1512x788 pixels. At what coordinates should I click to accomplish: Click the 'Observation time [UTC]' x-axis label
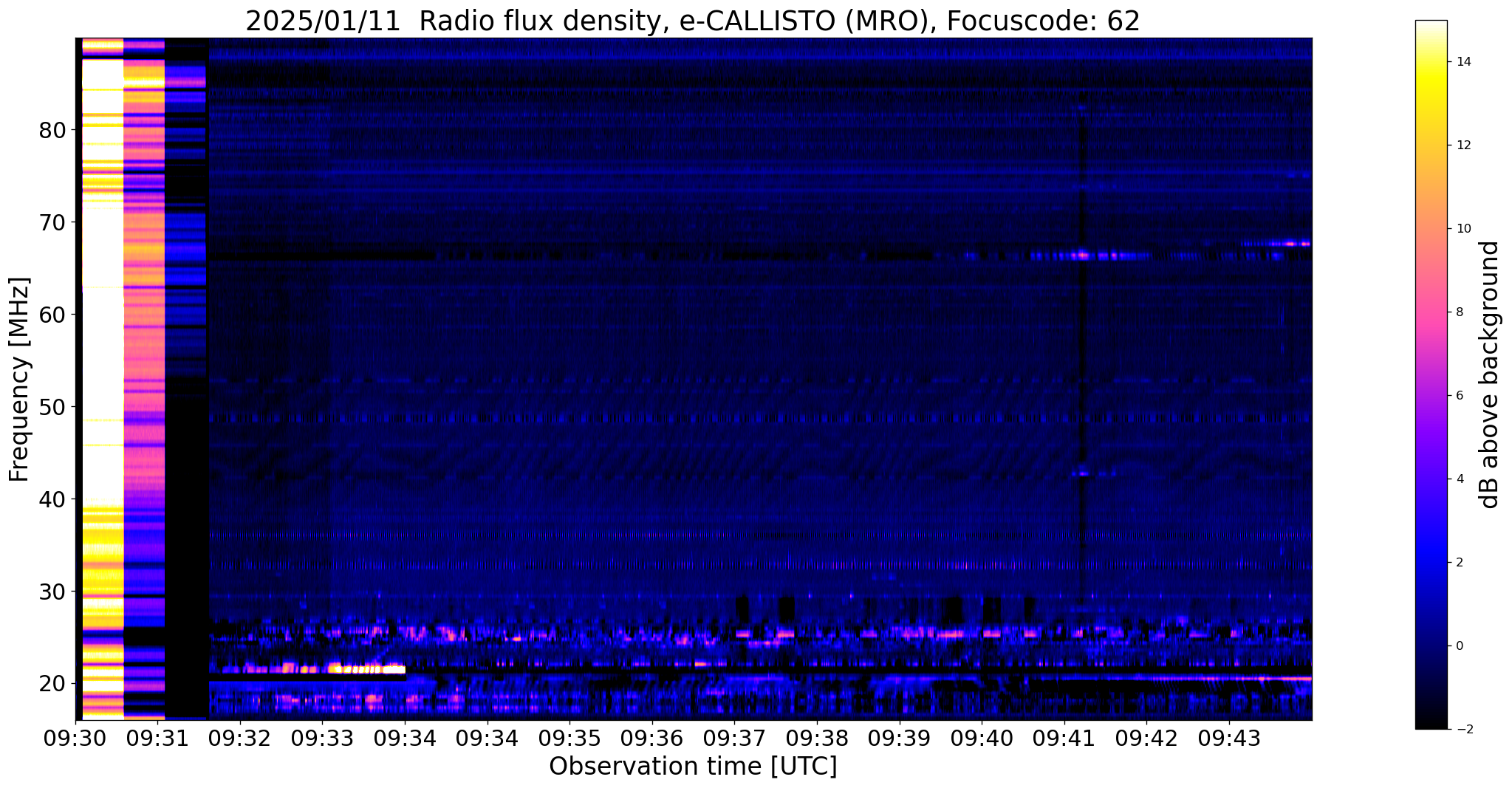693,767
